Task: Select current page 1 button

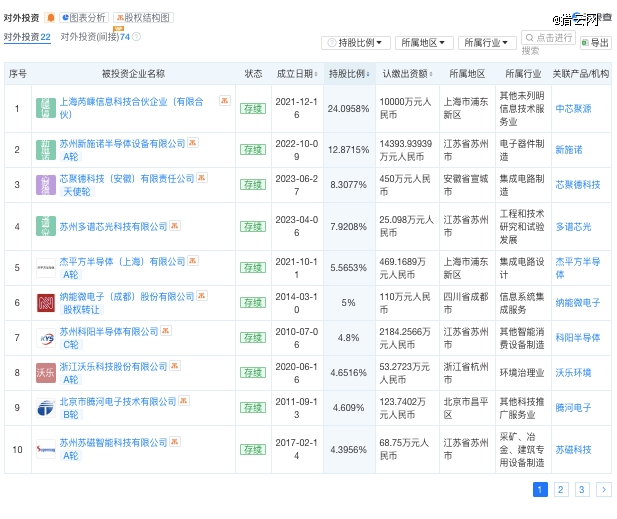Action: [540, 489]
